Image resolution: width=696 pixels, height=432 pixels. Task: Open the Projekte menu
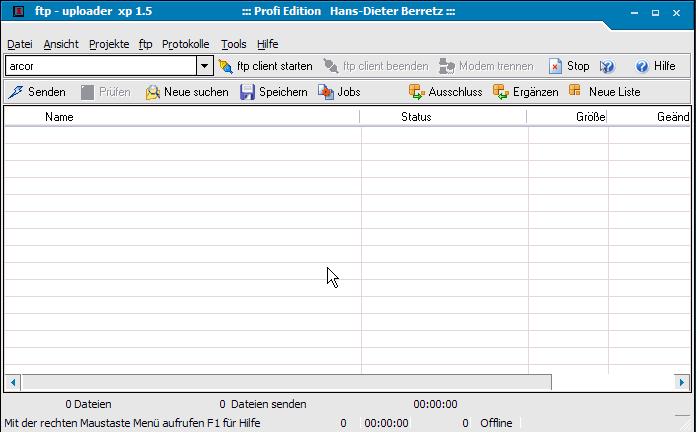coord(109,44)
